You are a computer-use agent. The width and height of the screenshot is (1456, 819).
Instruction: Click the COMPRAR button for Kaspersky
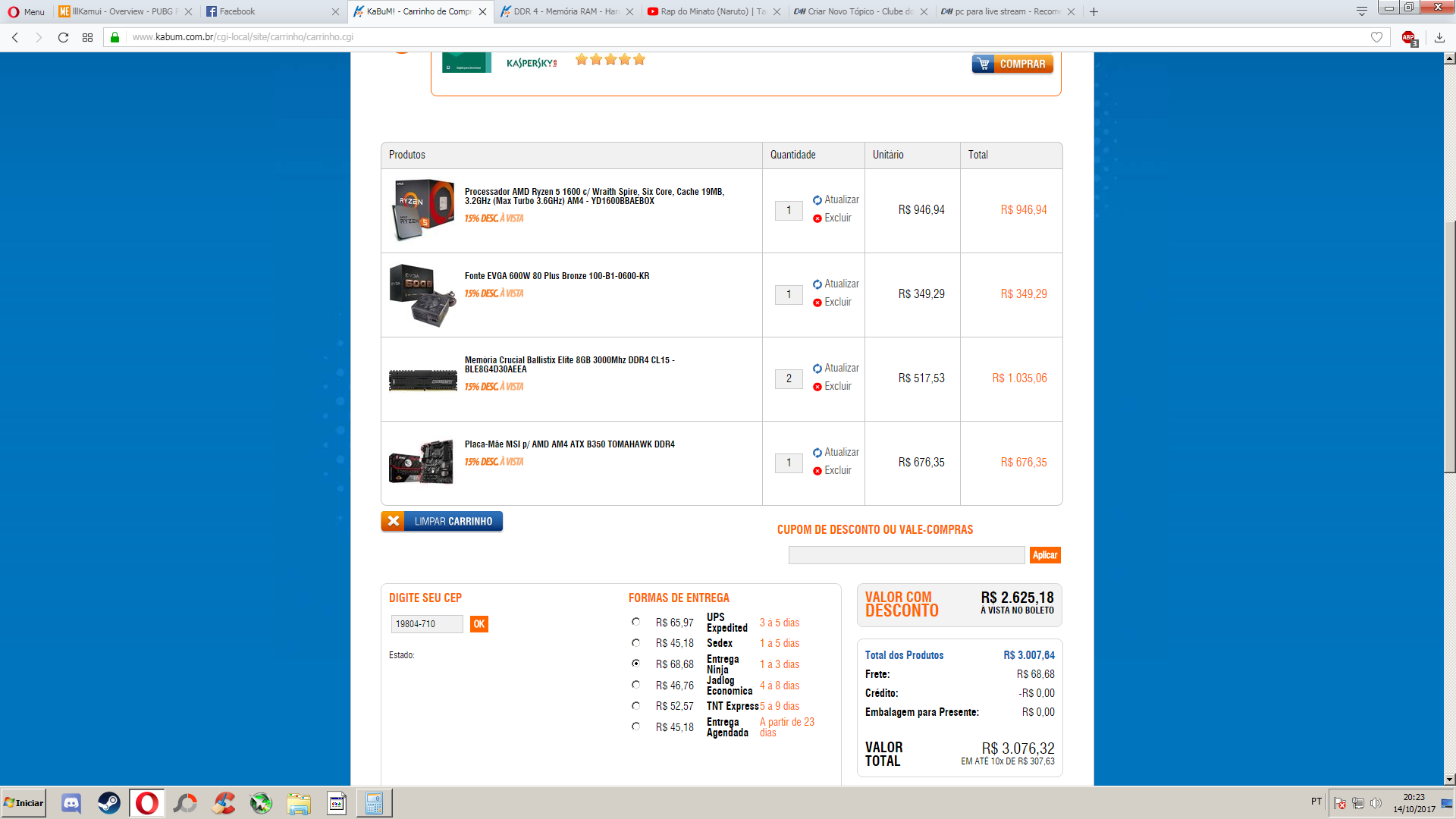[1012, 64]
